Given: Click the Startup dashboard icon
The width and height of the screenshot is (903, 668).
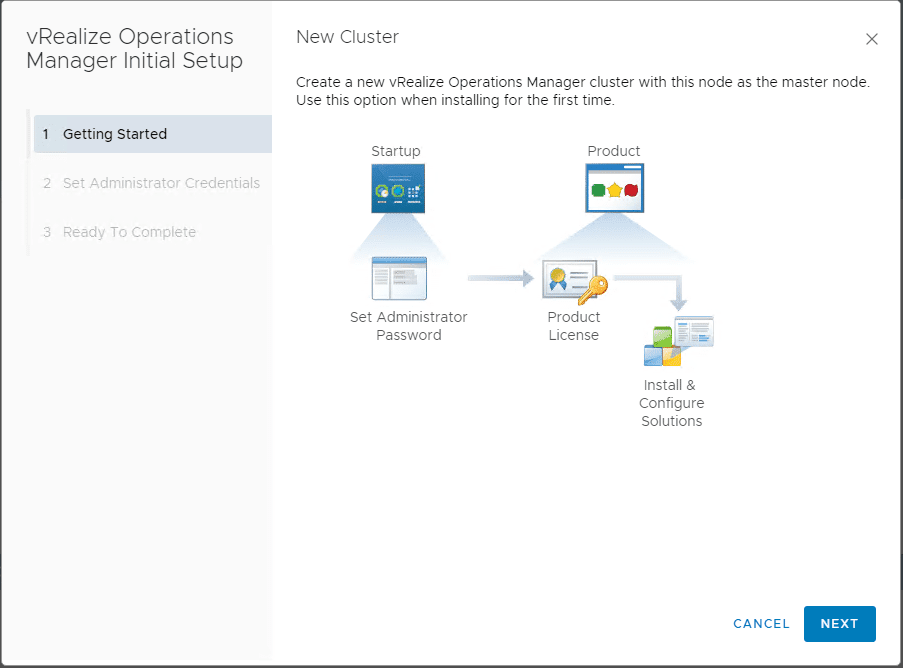Looking at the screenshot, I should point(398,188).
